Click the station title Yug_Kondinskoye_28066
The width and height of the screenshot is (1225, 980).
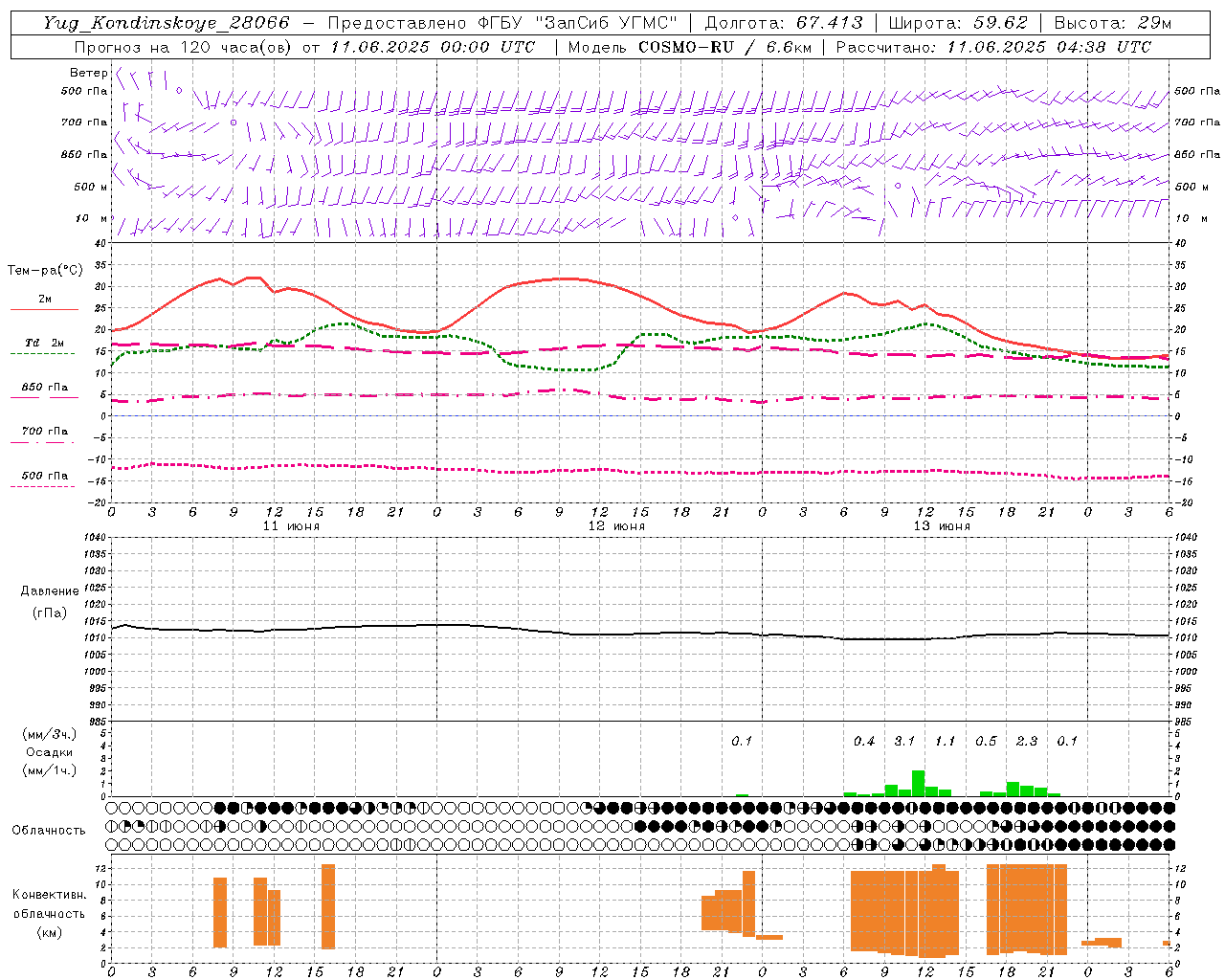(167, 23)
